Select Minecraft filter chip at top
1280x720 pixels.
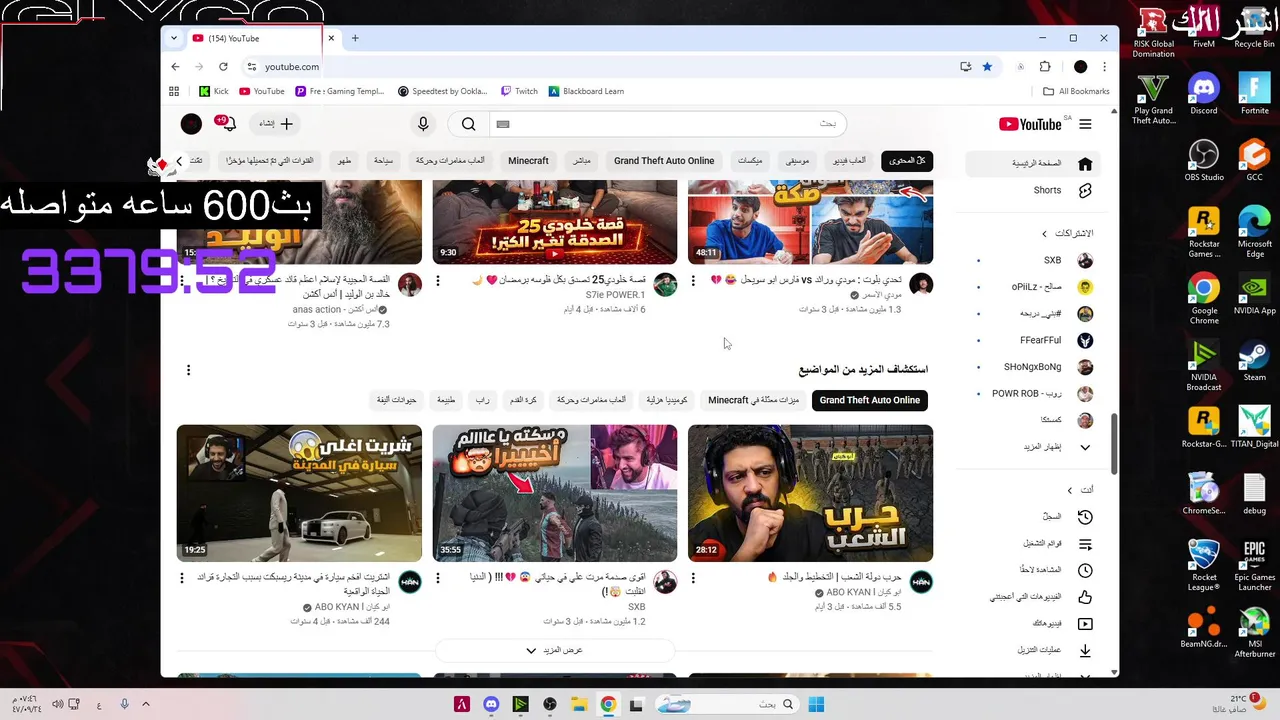(528, 160)
